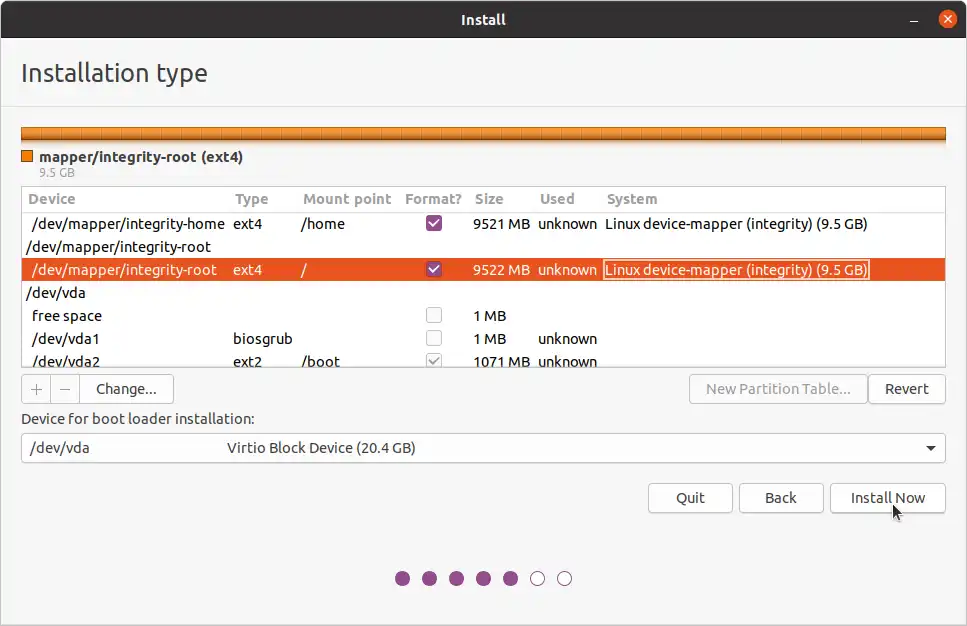Viewport: 967px width, 626px height.
Task: Toggle Format checkbox for /dev/vda2
Action: (x=434, y=360)
